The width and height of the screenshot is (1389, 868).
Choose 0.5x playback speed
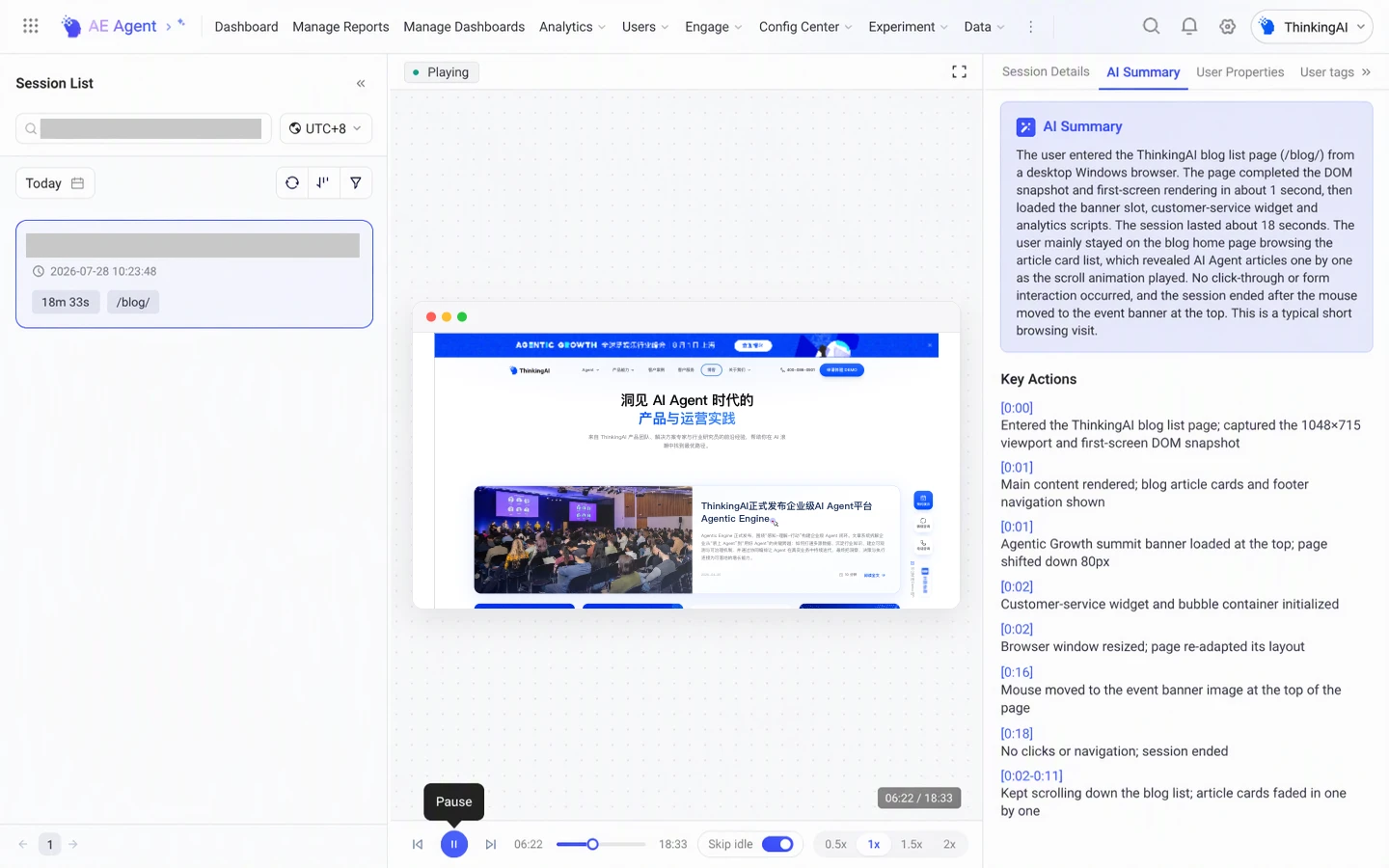[835, 844]
